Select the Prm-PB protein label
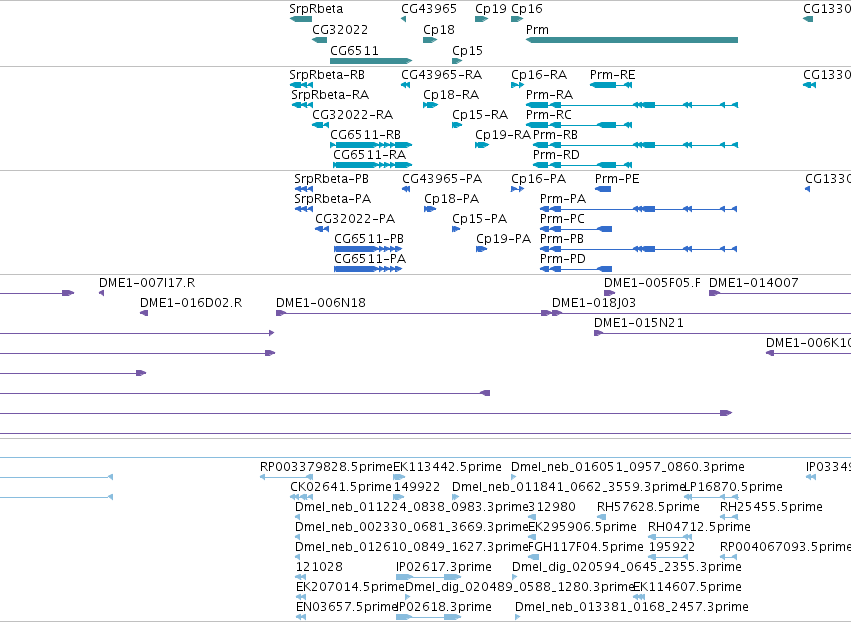851x622 pixels. tap(562, 239)
